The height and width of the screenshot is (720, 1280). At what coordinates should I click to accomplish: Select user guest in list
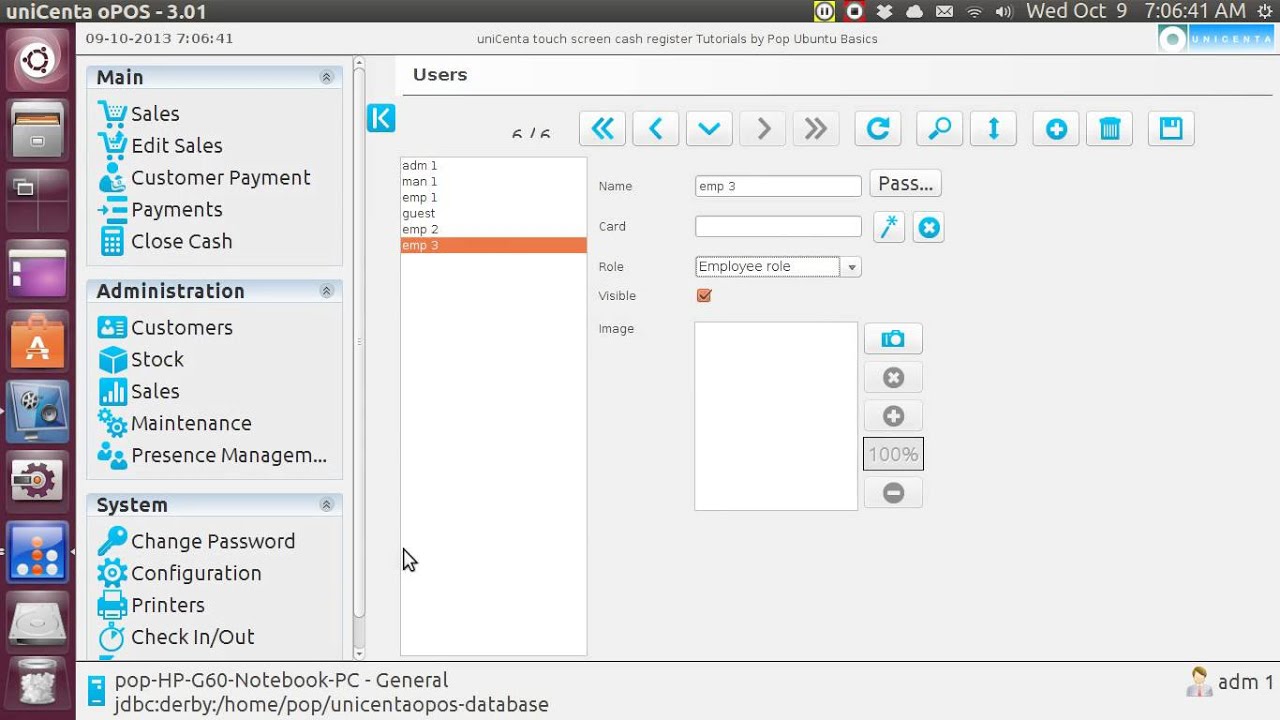(x=493, y=214)
